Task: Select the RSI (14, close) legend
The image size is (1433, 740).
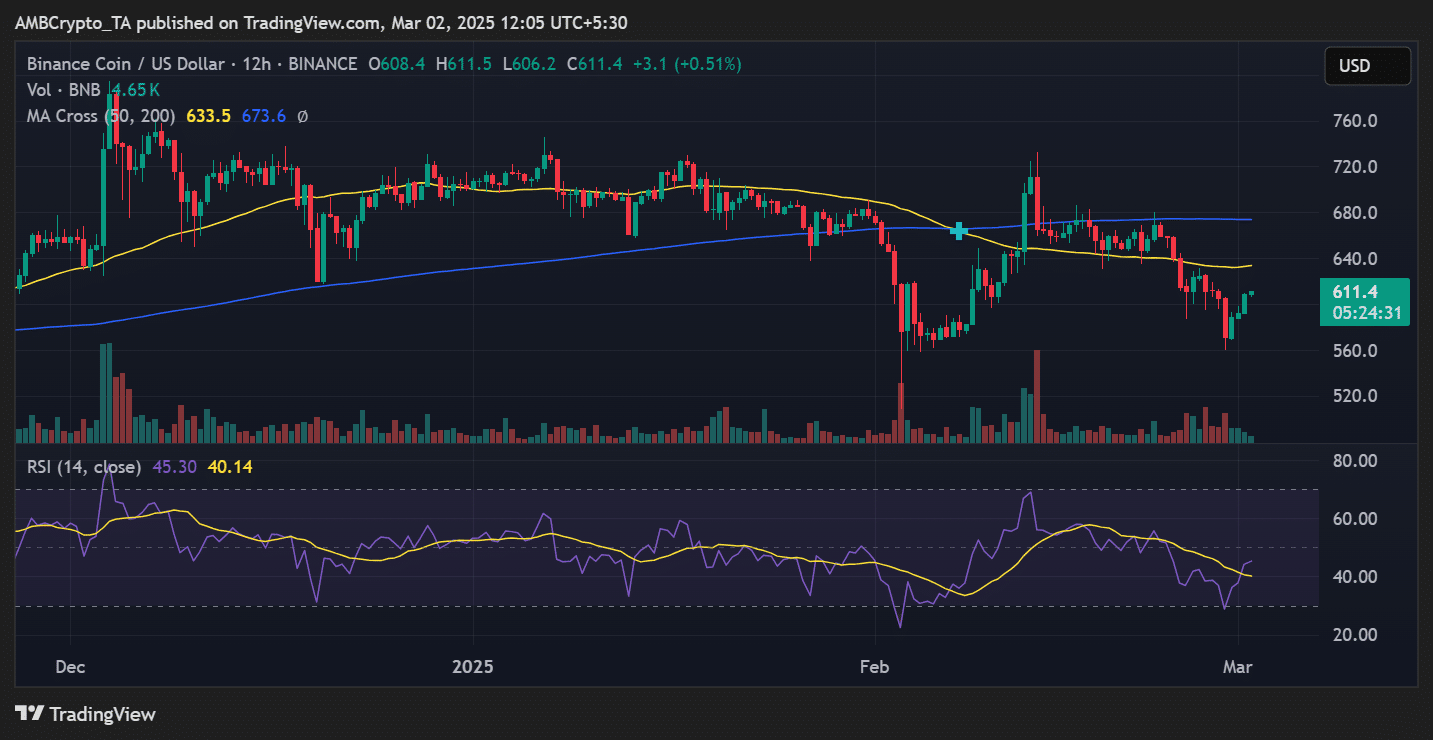Action: [83, 466]
